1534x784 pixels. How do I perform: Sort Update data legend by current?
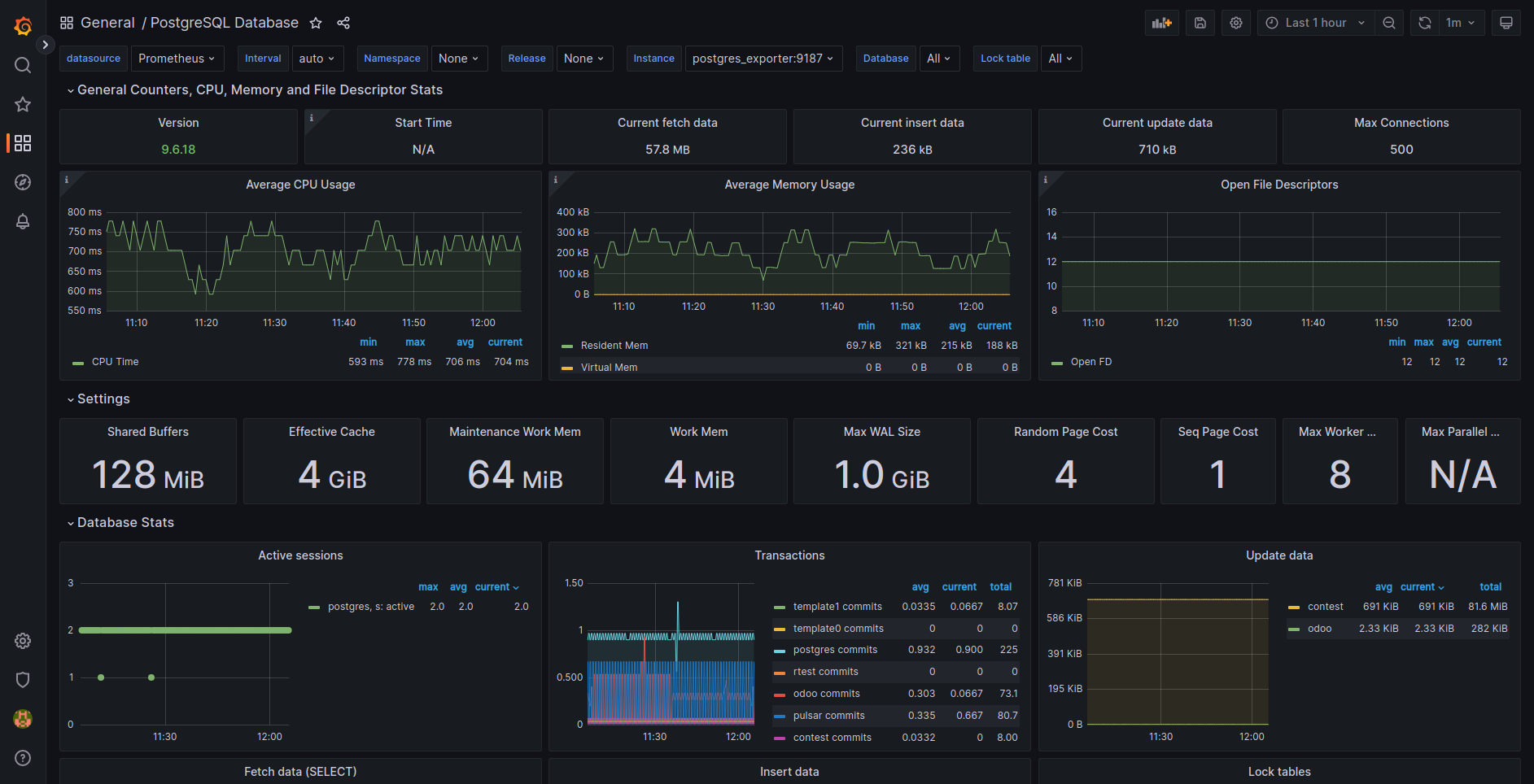1423,587
